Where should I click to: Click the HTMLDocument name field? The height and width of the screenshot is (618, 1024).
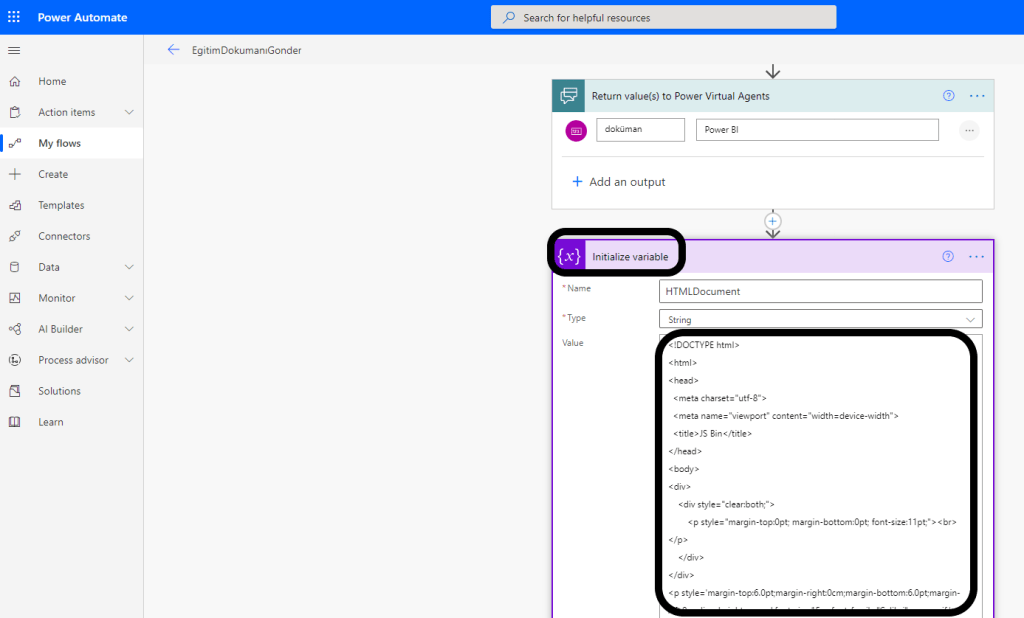pyautogui.click(x=820, y=291)
